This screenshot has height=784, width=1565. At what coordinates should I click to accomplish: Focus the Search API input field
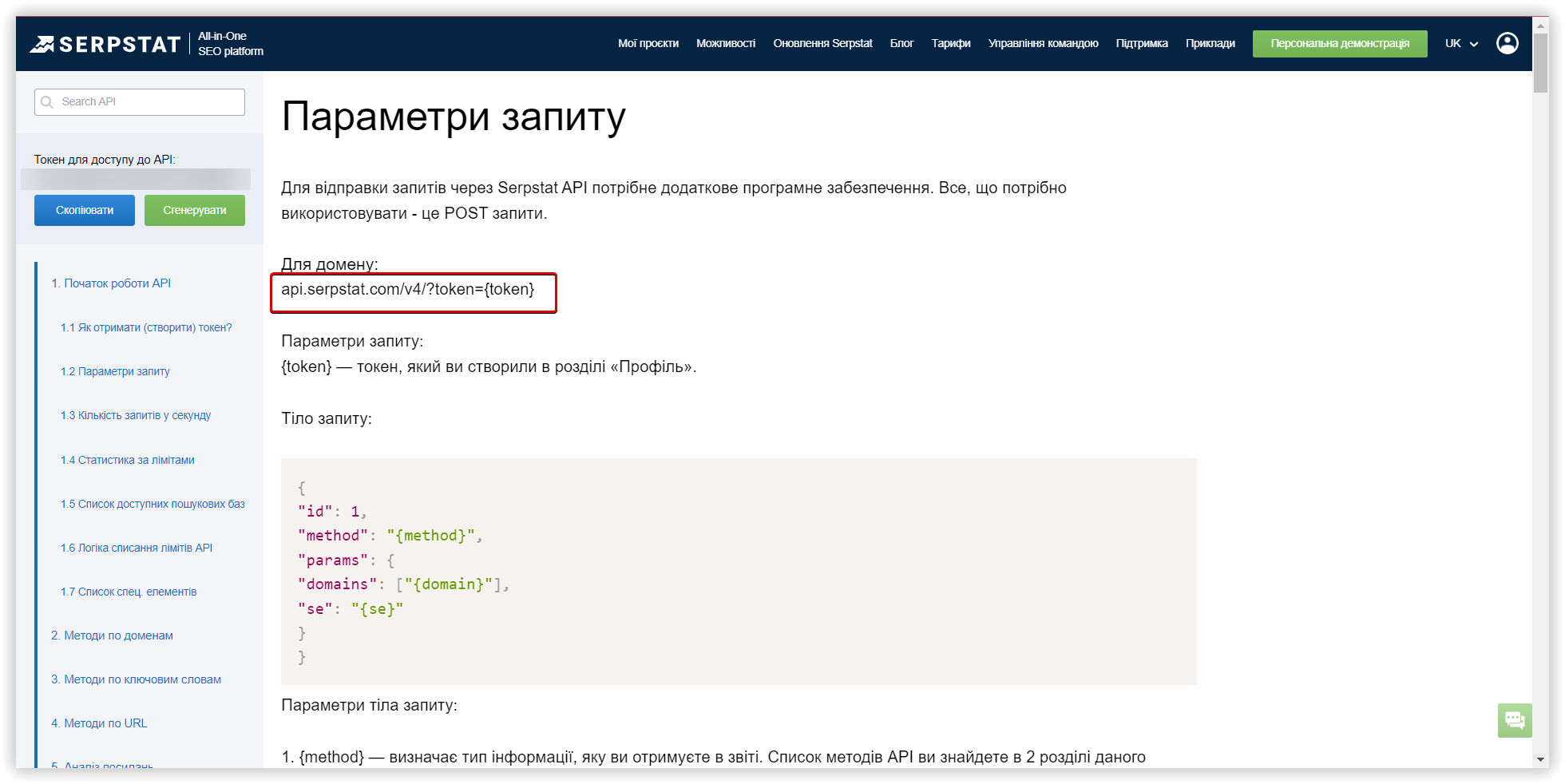pos(140,102)
